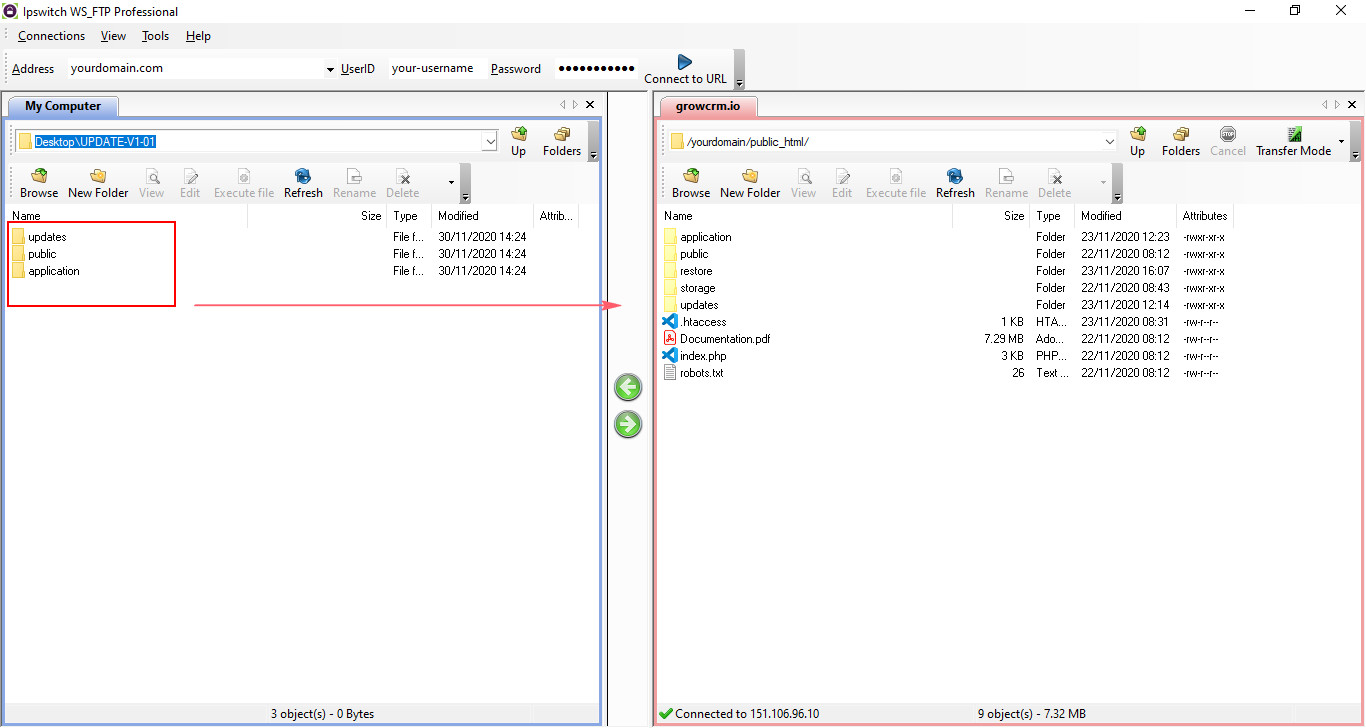Image resolution: width=1366 pixels, height=728 pixels.
Task: Click Delete in the My Computer toolbar
Action: click(403, 183)
